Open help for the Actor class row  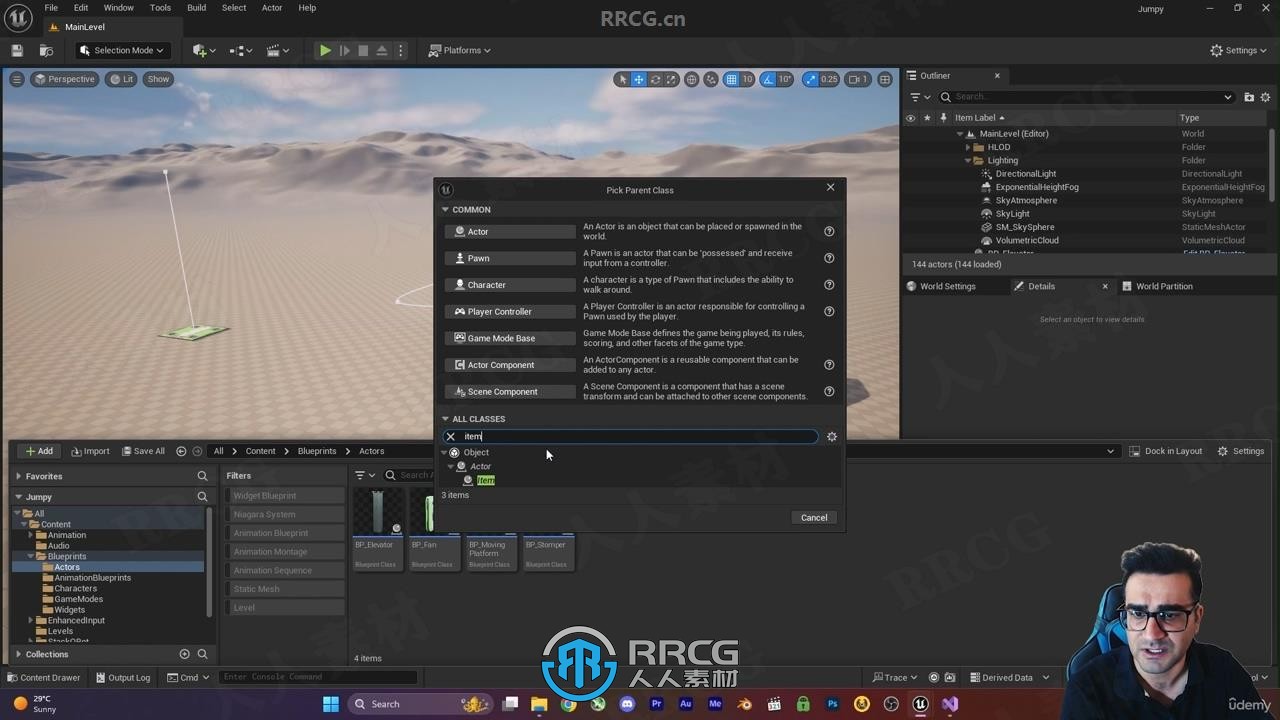[x=829, y=231]
